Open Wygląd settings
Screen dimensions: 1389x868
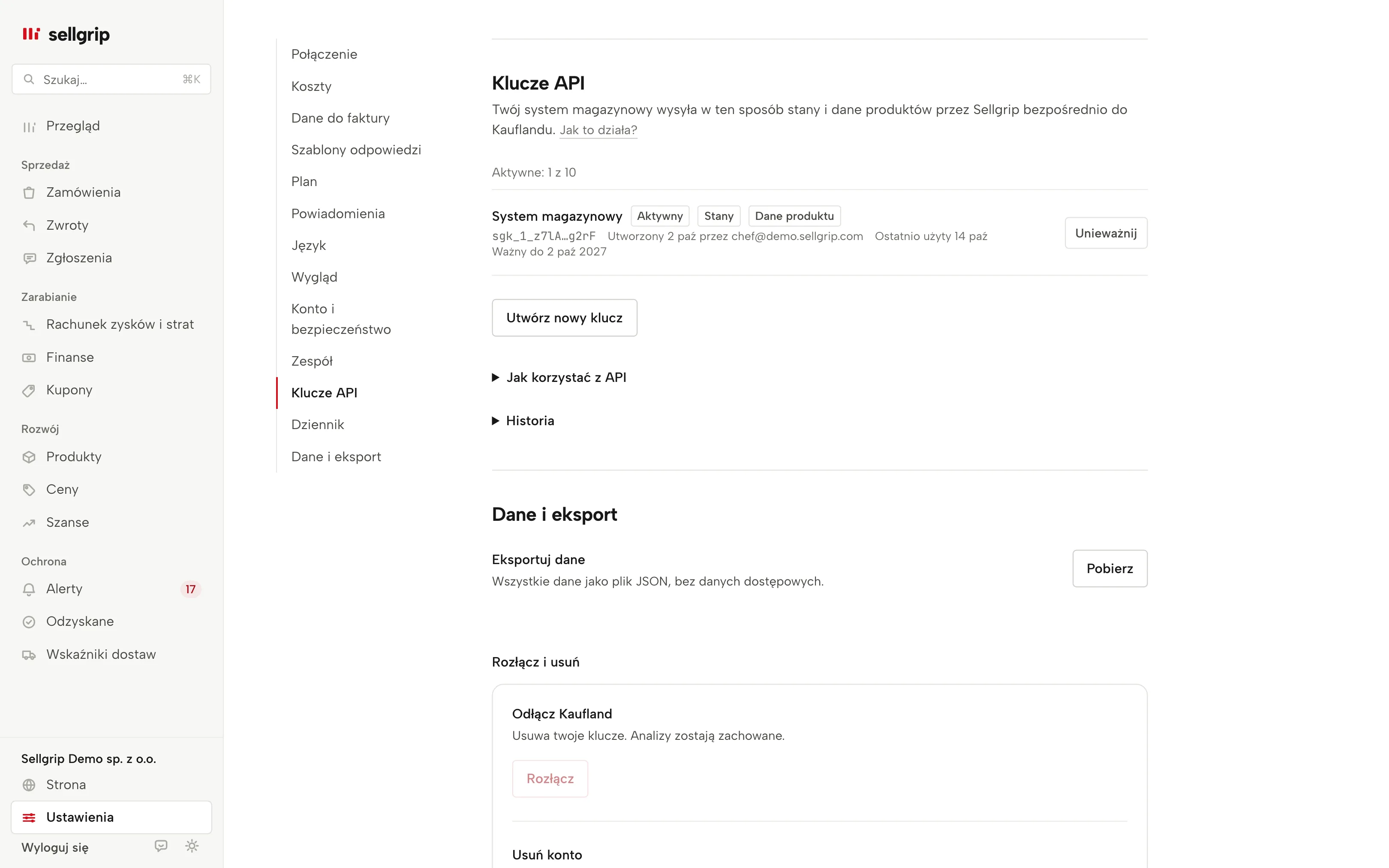pos(314,277)
